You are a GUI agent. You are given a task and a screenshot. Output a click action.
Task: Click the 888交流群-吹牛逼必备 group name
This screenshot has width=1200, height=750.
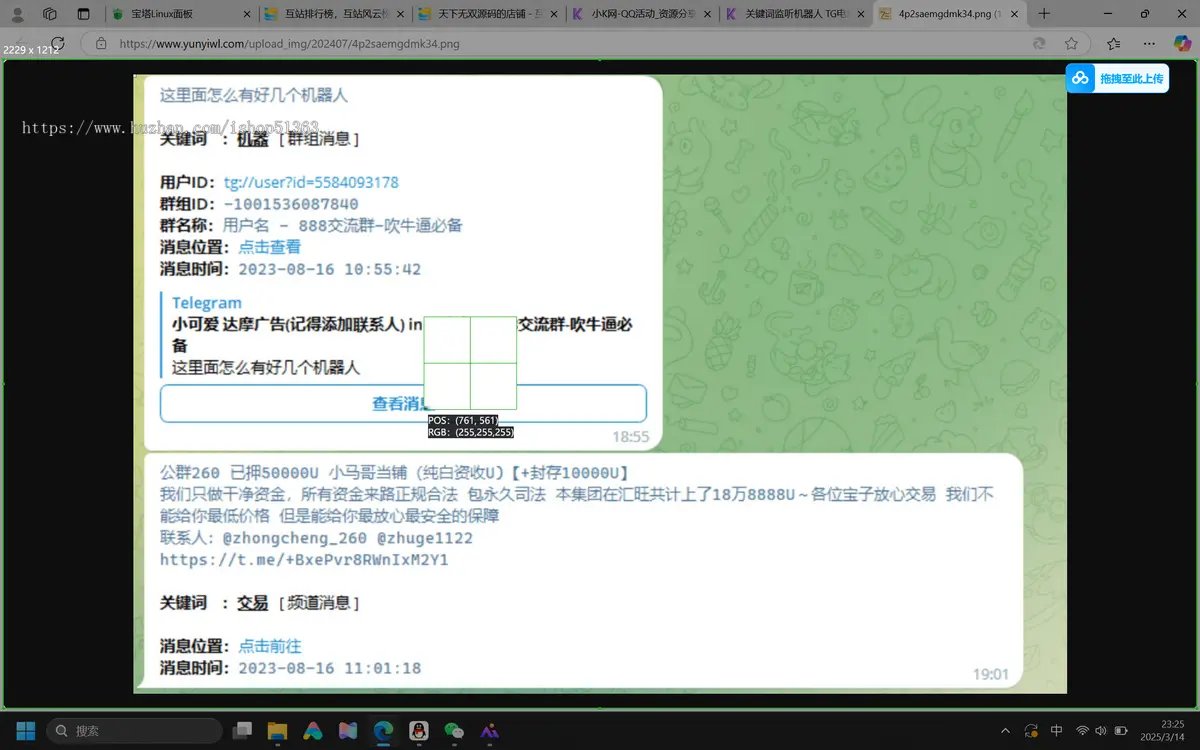click(x=380, y=226)
